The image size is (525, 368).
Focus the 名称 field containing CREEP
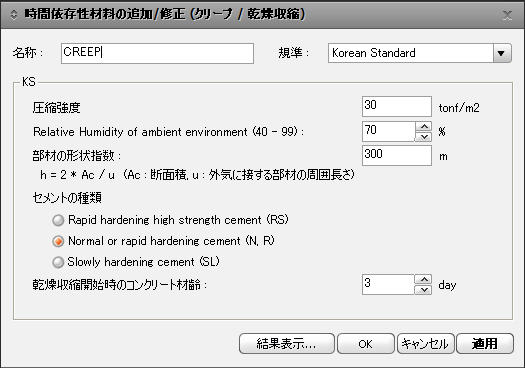pos(157,53)
